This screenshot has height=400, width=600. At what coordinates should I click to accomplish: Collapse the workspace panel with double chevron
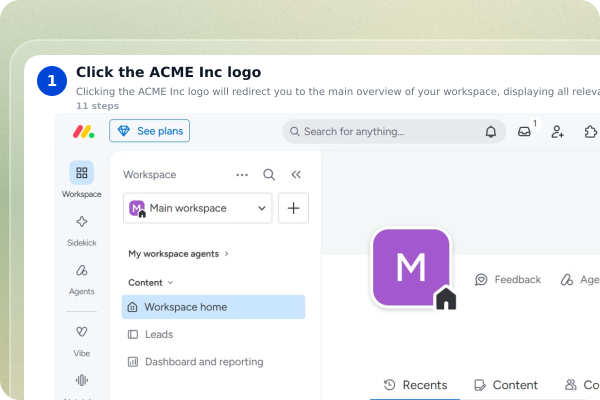click(296, 175)
